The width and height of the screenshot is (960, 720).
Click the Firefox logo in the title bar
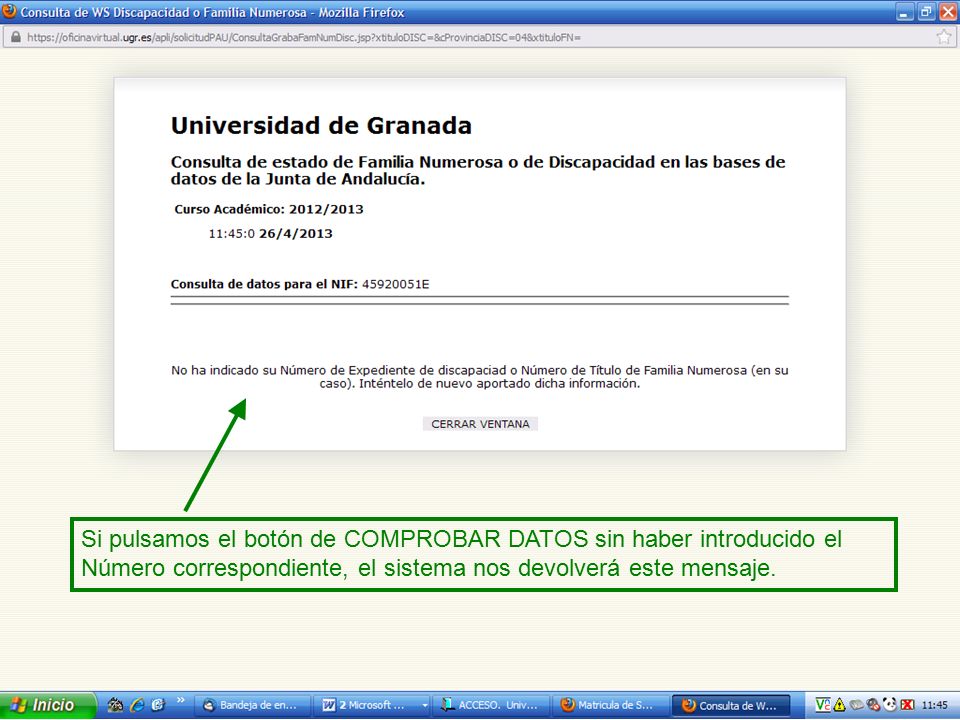(x=9, y=12)
